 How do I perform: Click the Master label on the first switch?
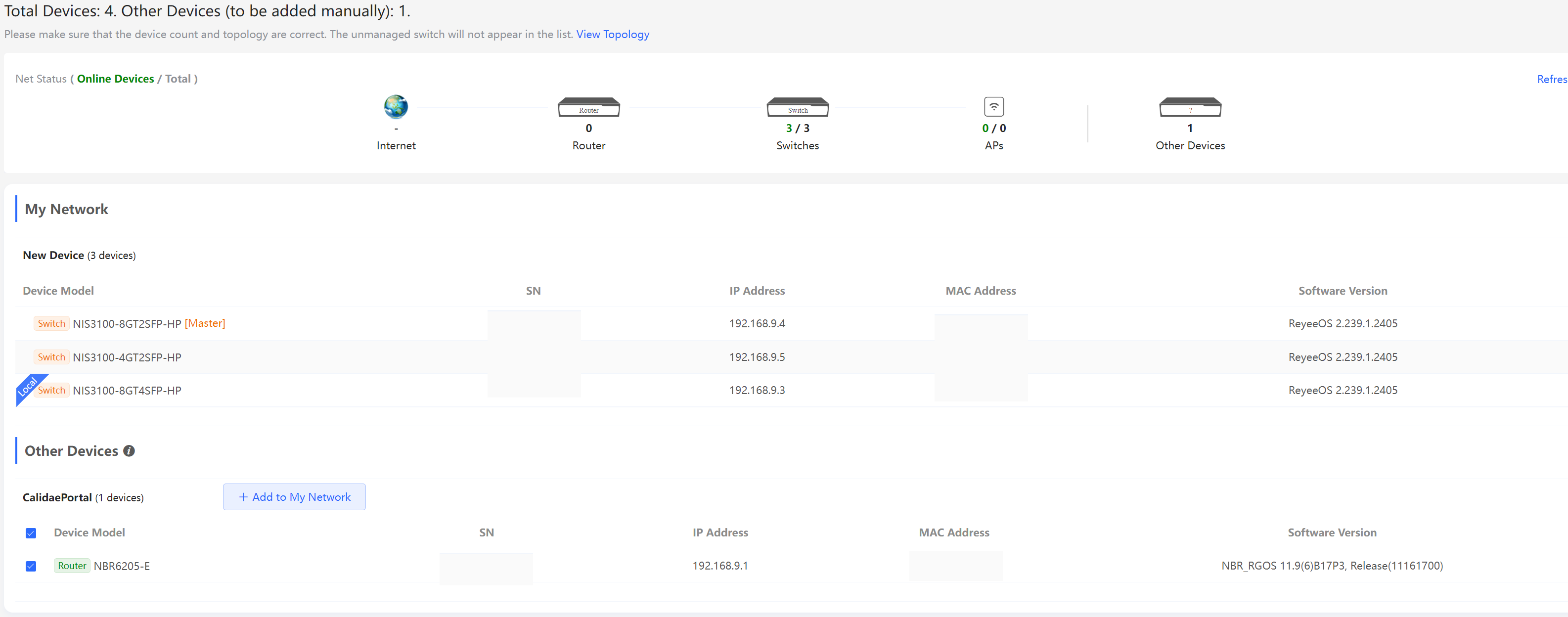[205, 323]
